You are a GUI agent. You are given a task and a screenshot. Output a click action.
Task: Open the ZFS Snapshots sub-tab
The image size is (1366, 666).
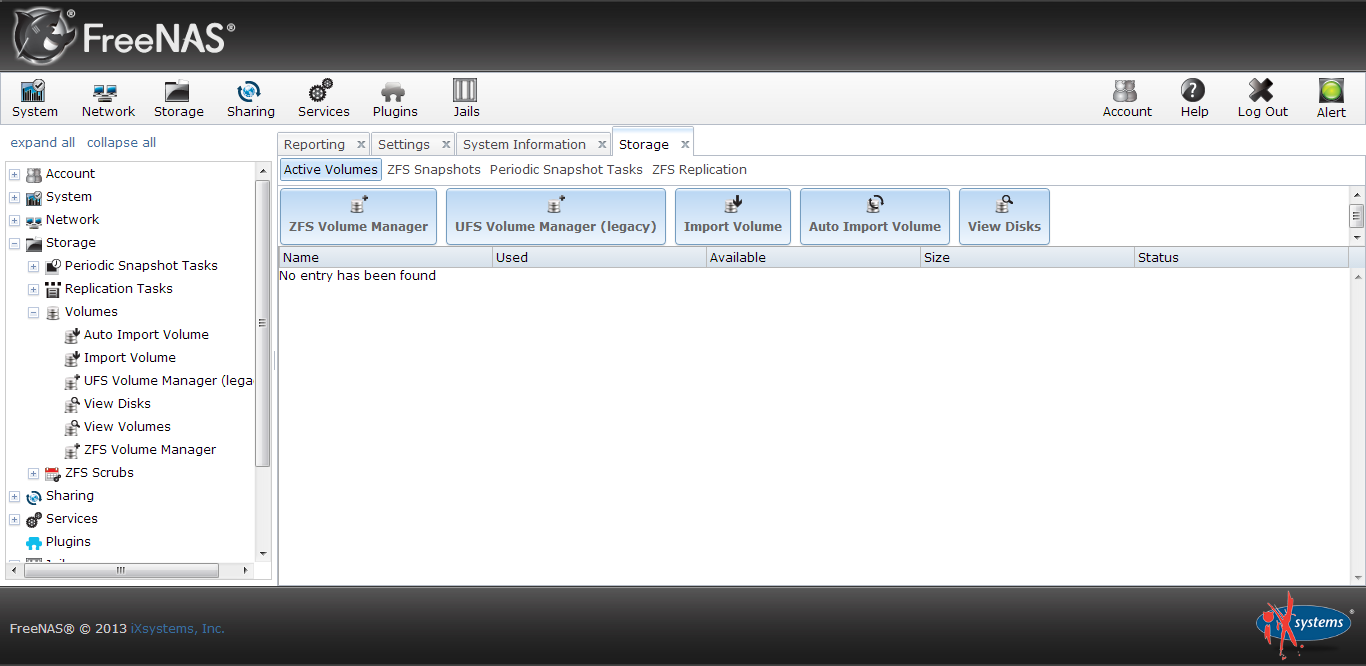click(434, 170)
